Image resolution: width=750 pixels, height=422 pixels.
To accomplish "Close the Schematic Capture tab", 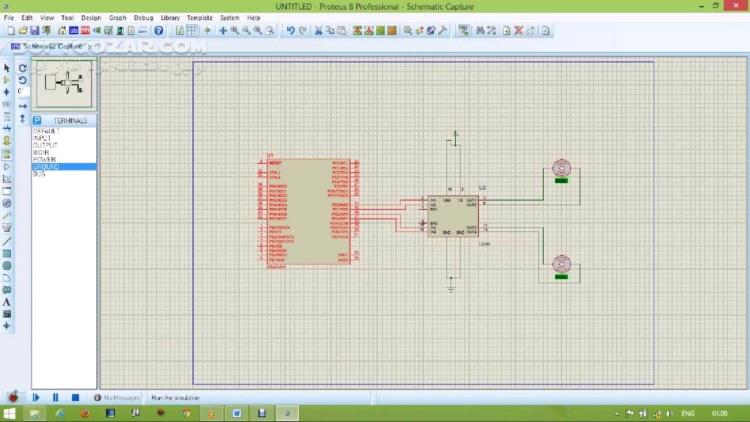I will pyautogui.click(x=89, y=46).
